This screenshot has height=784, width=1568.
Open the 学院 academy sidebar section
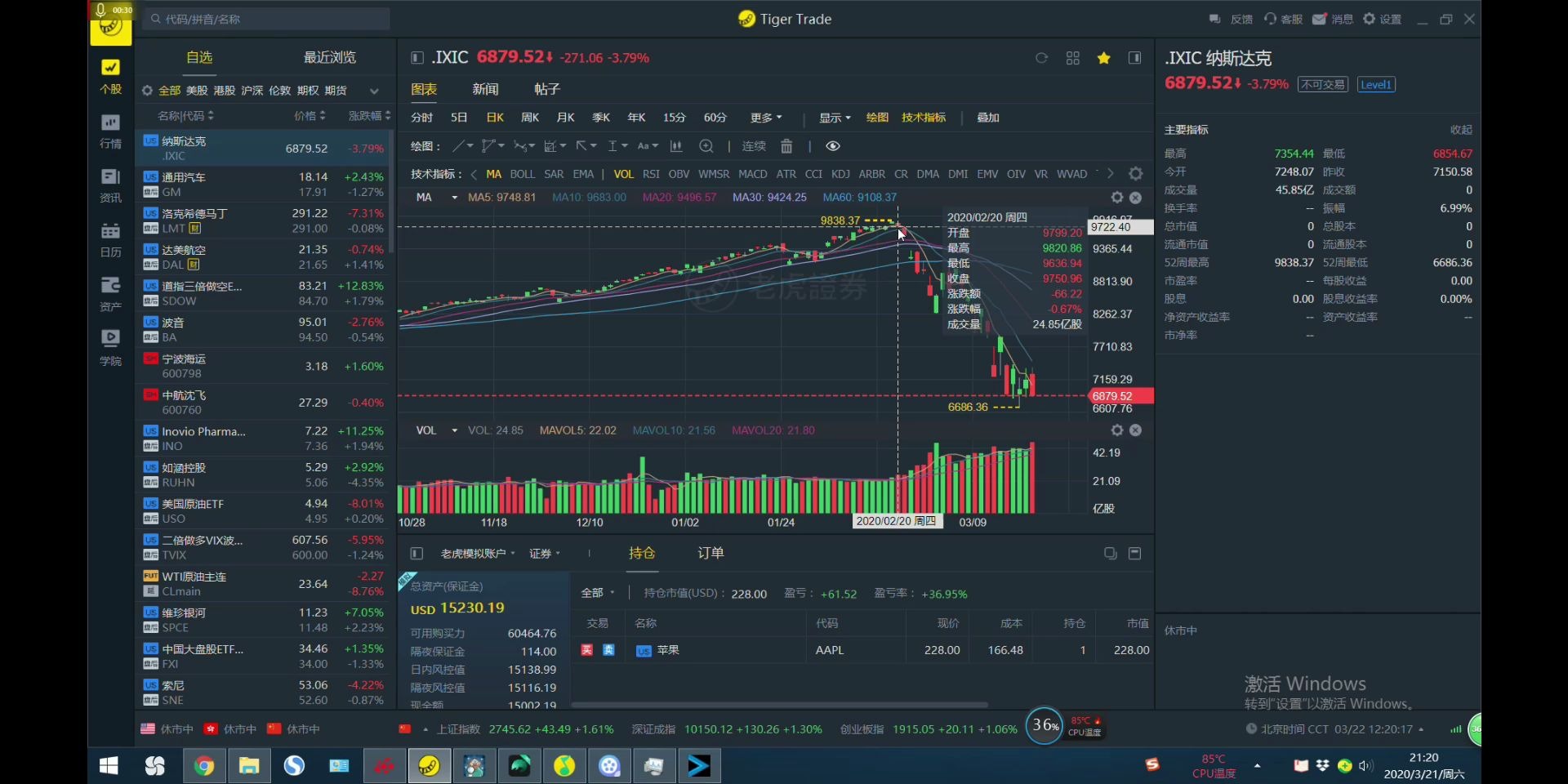tap(110, 348)
